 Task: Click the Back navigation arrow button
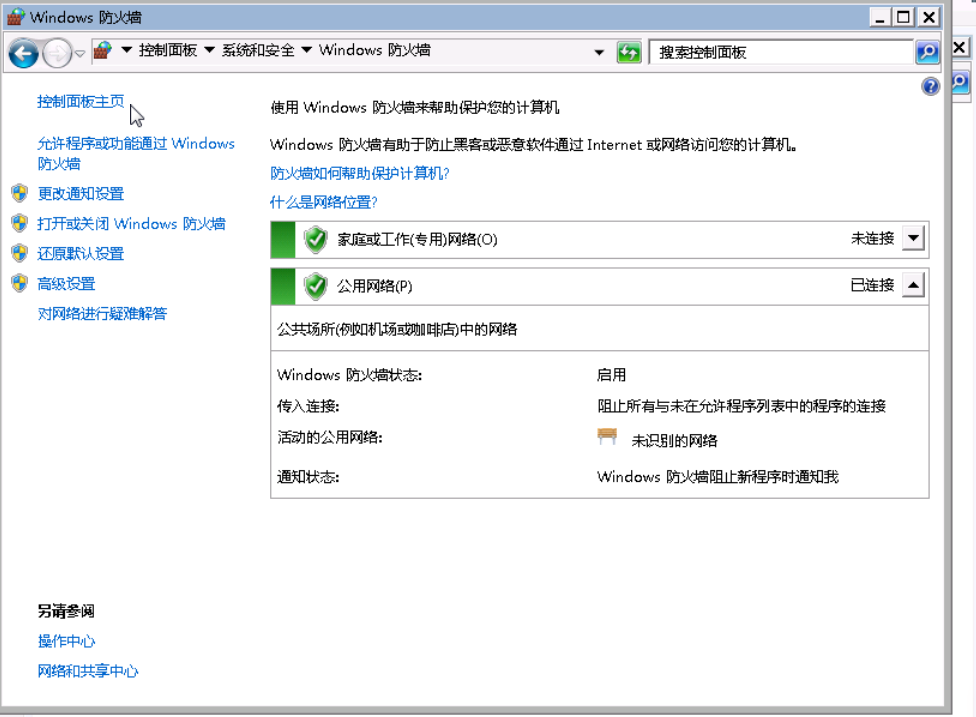(24, 54)
